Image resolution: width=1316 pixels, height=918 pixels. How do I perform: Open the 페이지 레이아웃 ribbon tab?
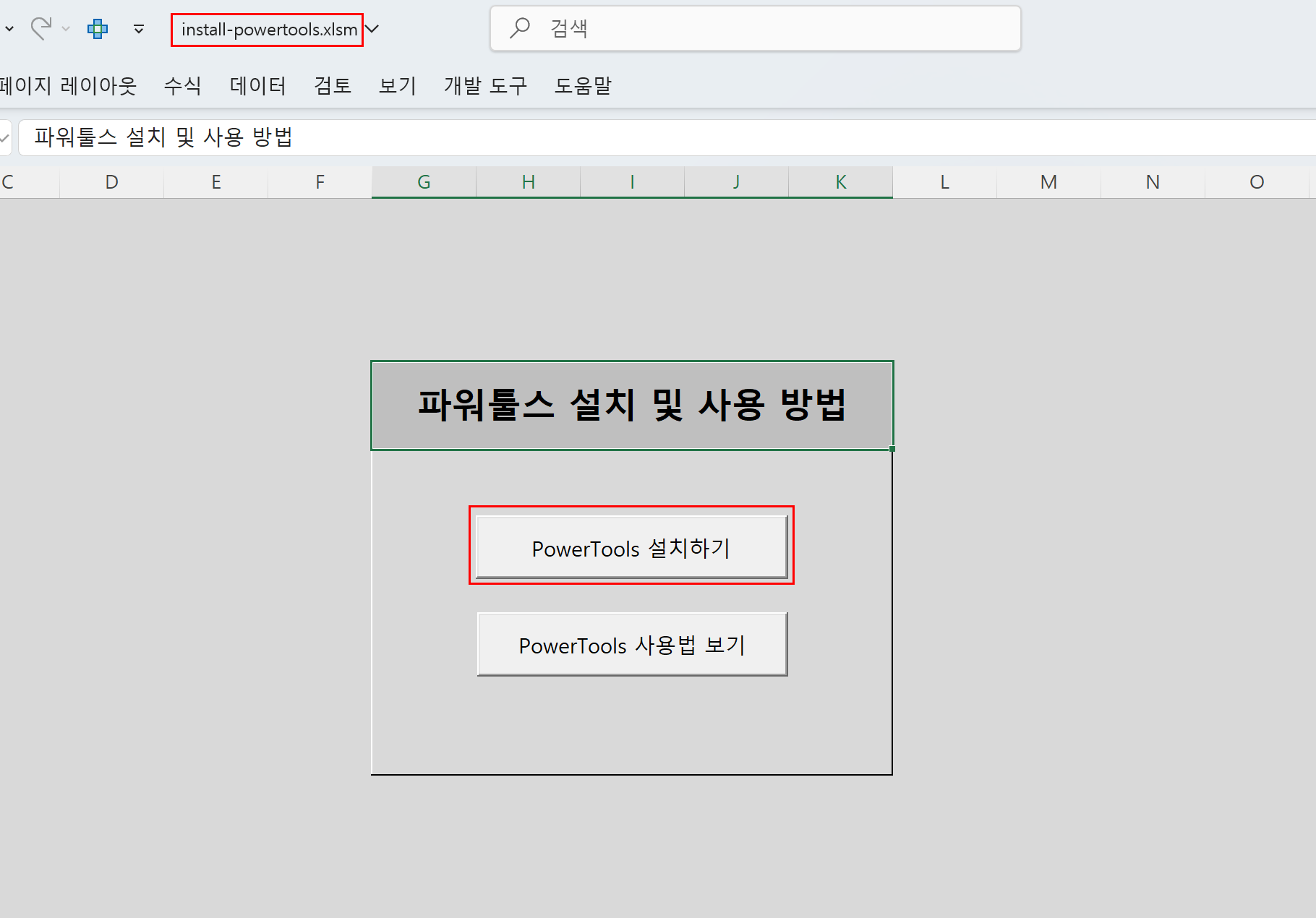click(x=69, y=85)
